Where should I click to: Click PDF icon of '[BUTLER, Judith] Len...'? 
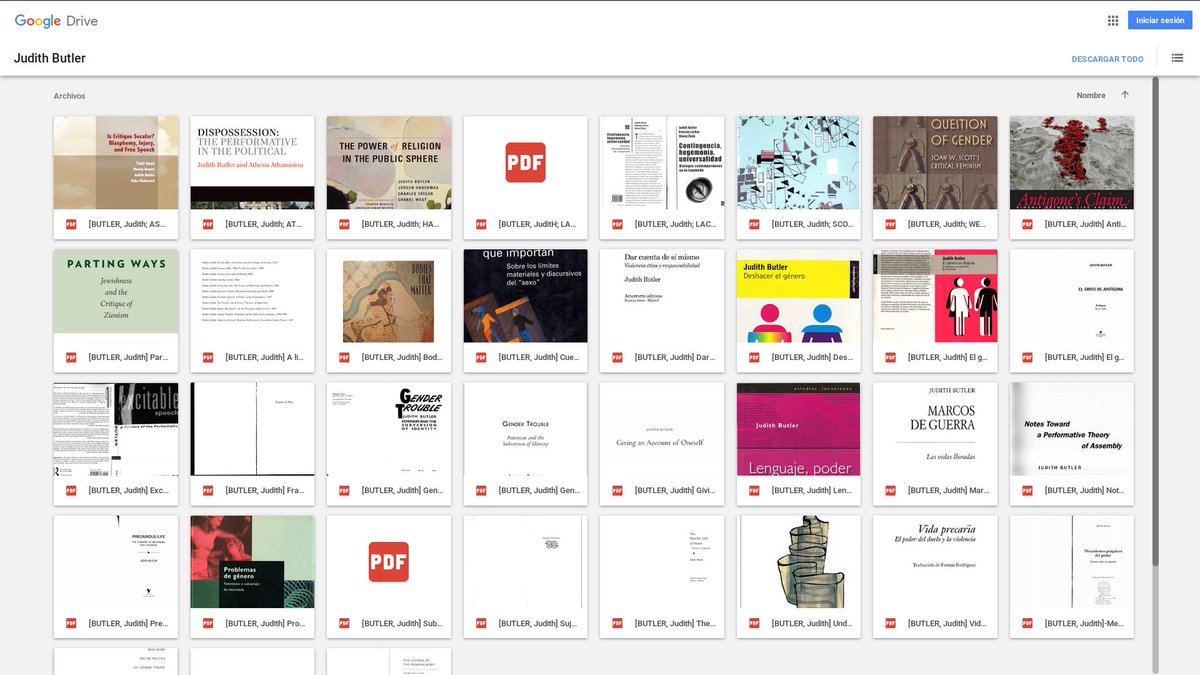754,490
